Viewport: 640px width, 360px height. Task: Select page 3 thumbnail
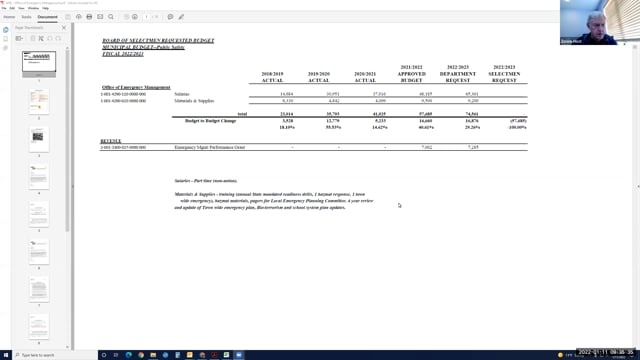click(39, 139)
